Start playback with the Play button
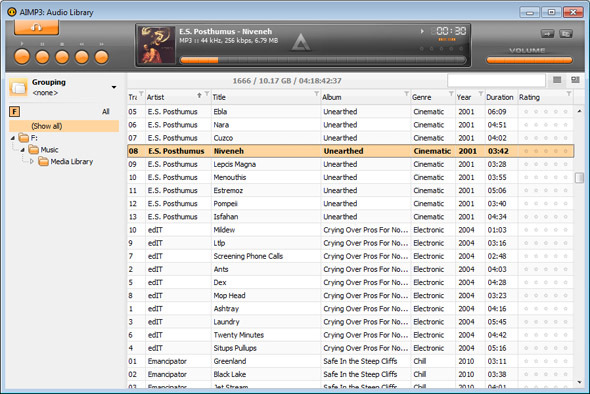This screenshot has width=590, height=394. tap(22, 57)
